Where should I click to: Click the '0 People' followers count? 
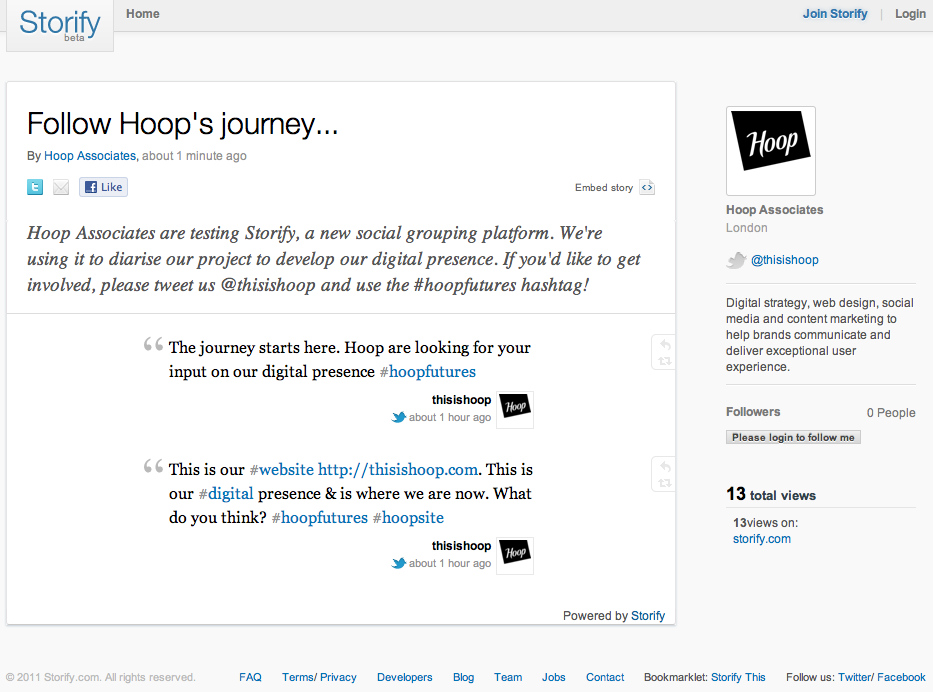tap(891, 413)
